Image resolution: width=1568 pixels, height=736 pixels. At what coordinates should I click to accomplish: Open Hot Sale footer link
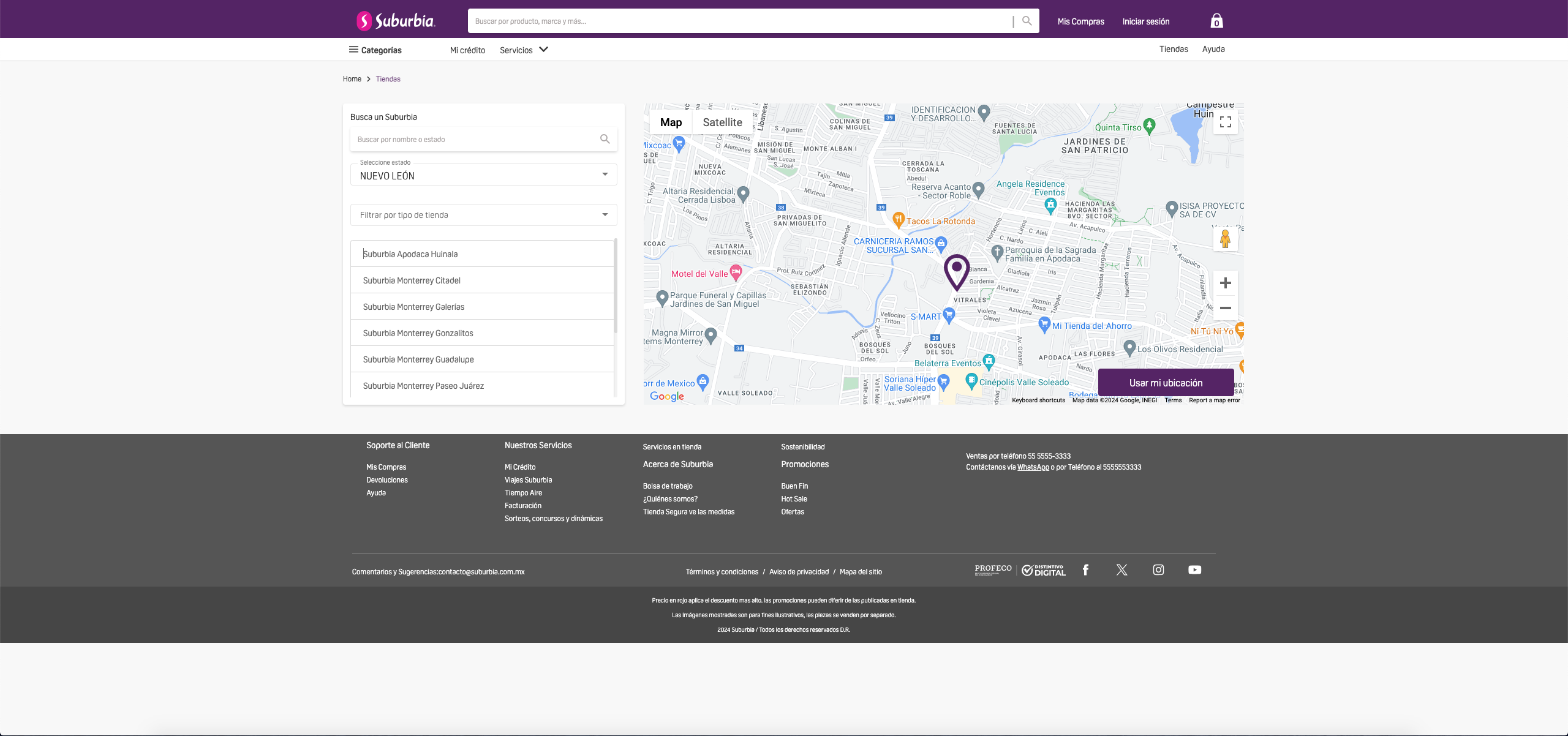pos(794,499)
